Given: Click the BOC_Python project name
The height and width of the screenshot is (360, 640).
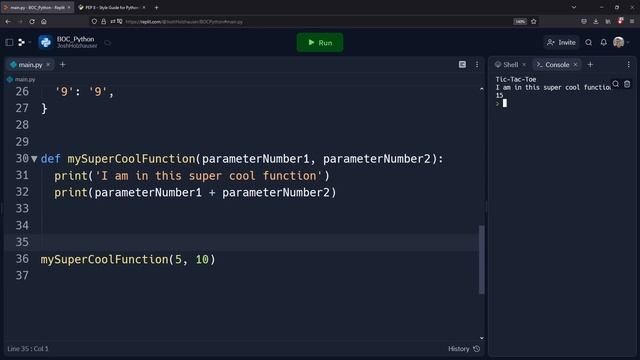Looking at the screenshot, I should click(x=76, y=39).
